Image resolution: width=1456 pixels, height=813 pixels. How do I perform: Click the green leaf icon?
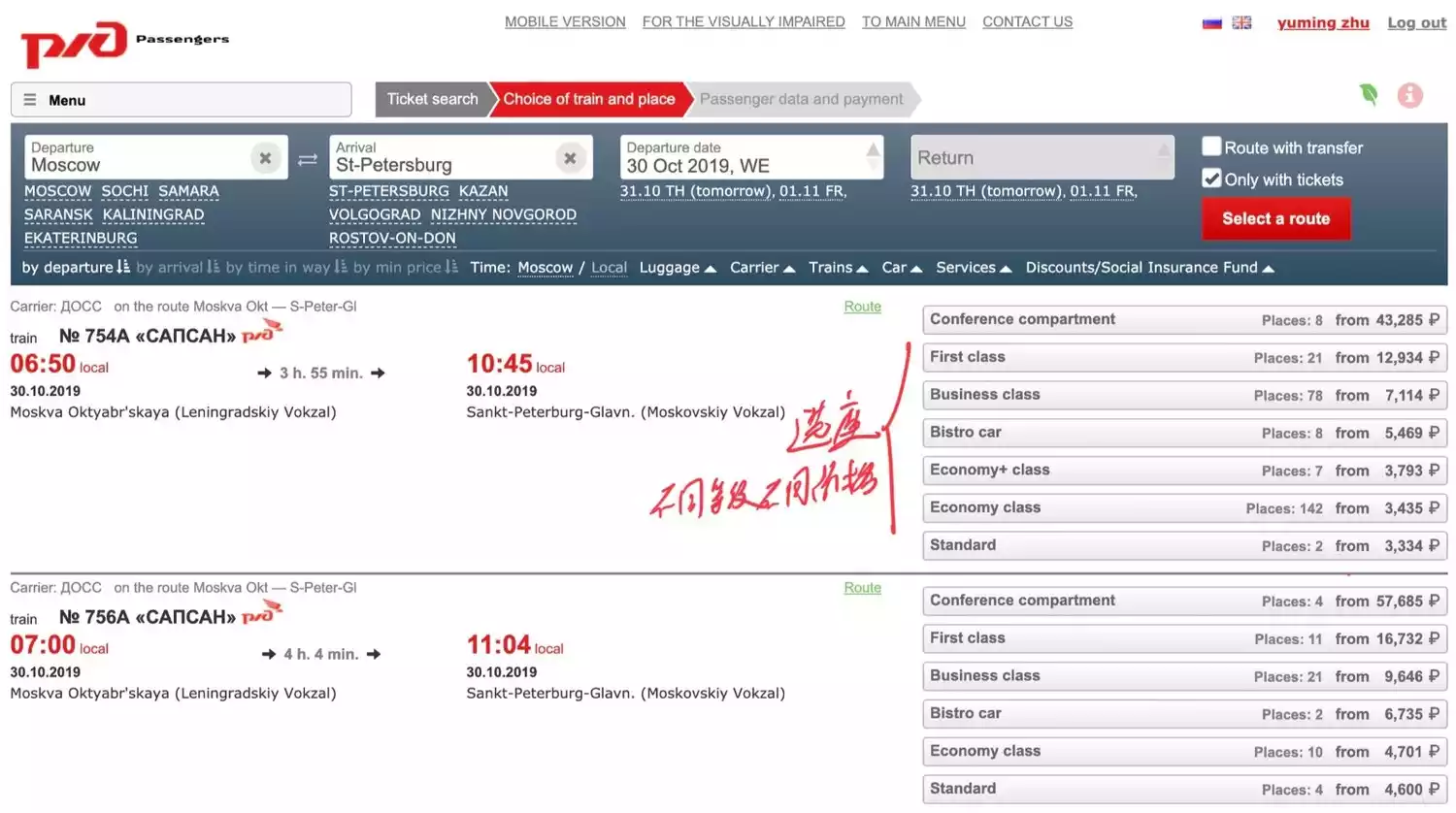pyautogui.click(x=1369, y=94)
